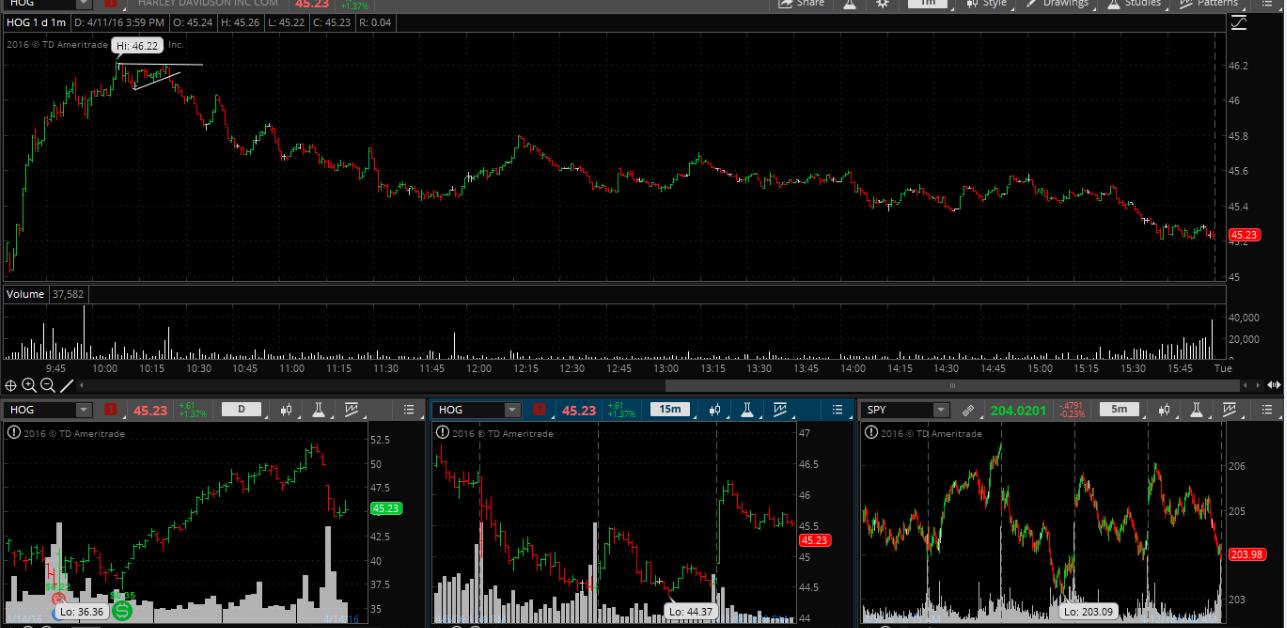Image resolution: width=1287 pixels, height=628 pixels.
Task: Open chart settings gear icon
Action: coord(882,3)
